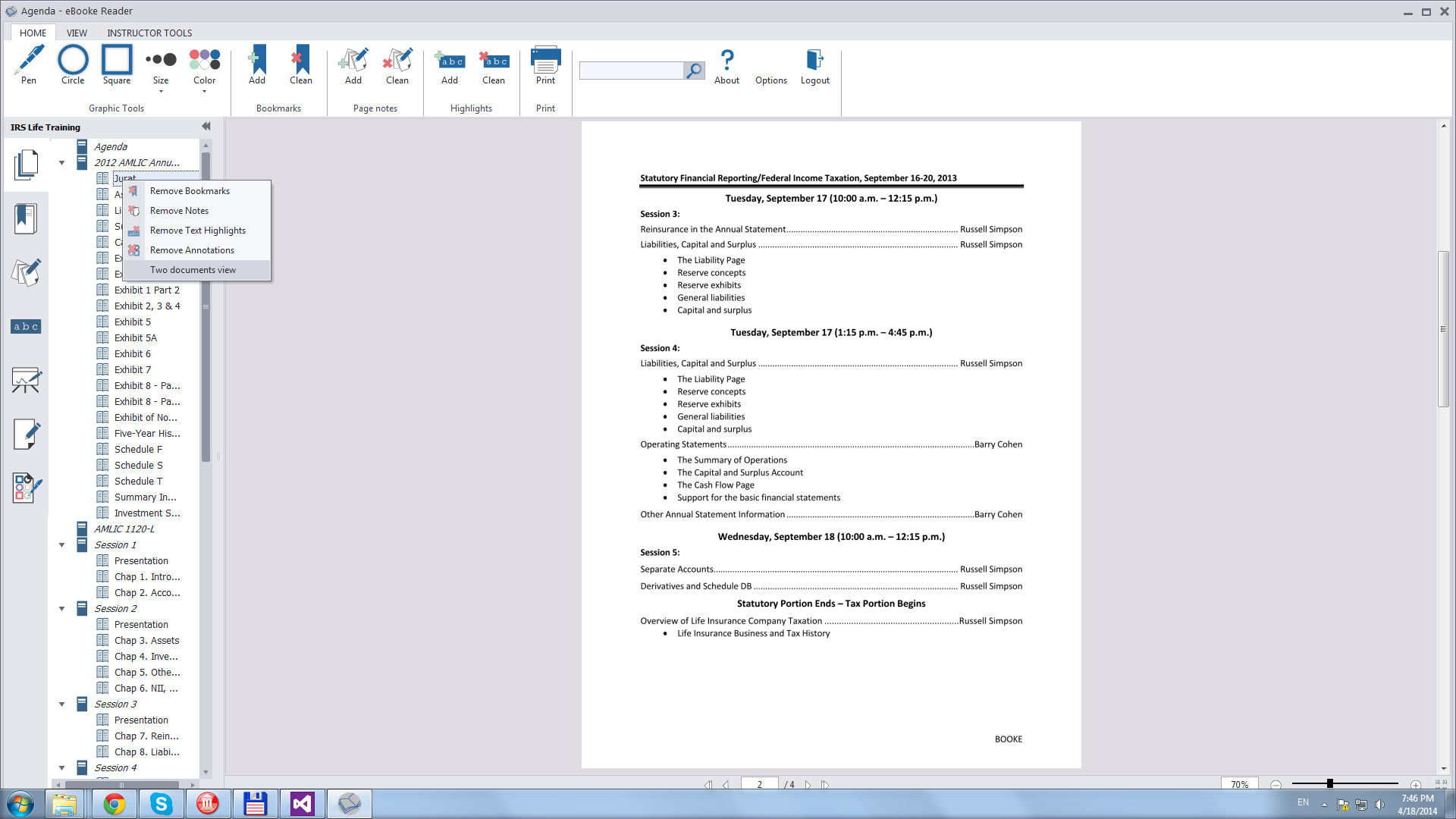Select the Square shape tool
This screenshot has width=1456, height=819.
point(117,65)
